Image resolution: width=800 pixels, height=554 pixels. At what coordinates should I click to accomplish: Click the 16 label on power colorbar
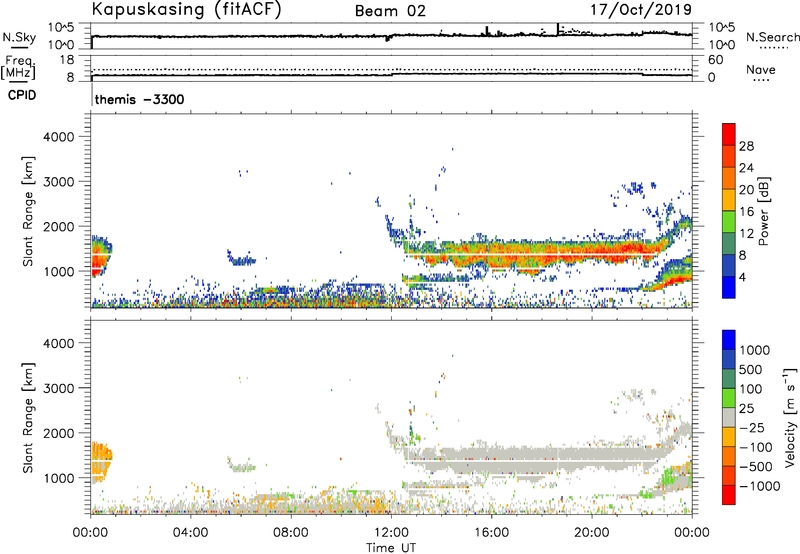click(746, 212)
